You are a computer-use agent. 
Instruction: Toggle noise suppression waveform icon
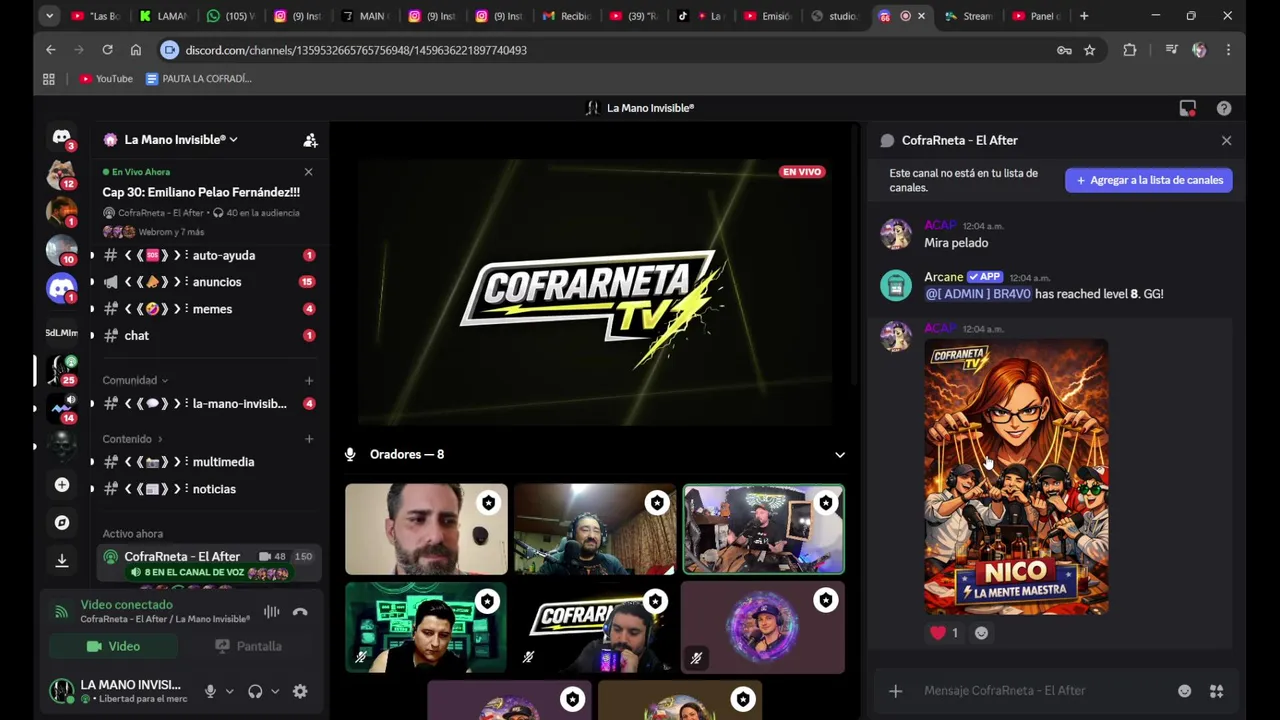click(x=271, y=612)
